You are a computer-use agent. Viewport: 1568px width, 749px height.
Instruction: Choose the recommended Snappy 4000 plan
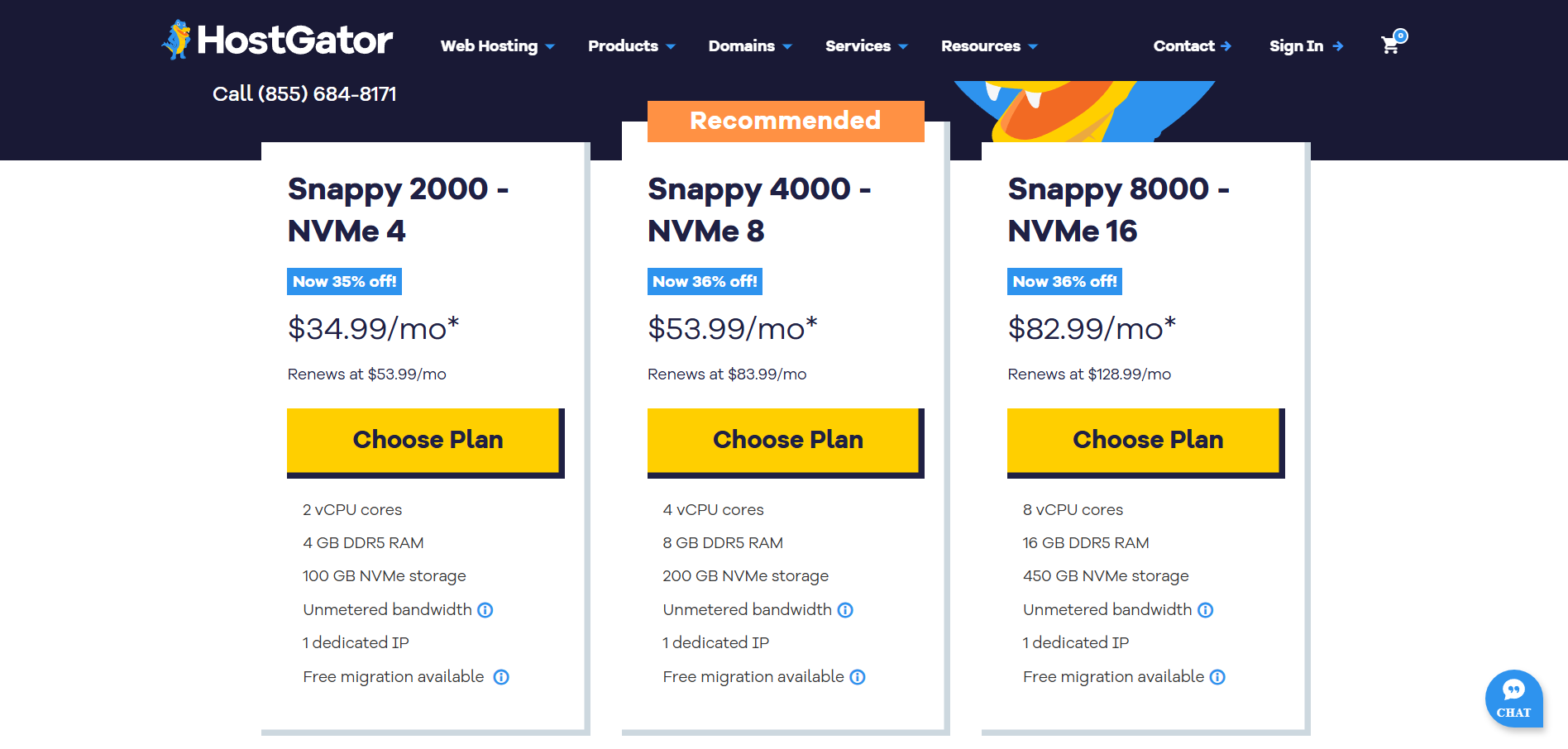tap(785, 441)
